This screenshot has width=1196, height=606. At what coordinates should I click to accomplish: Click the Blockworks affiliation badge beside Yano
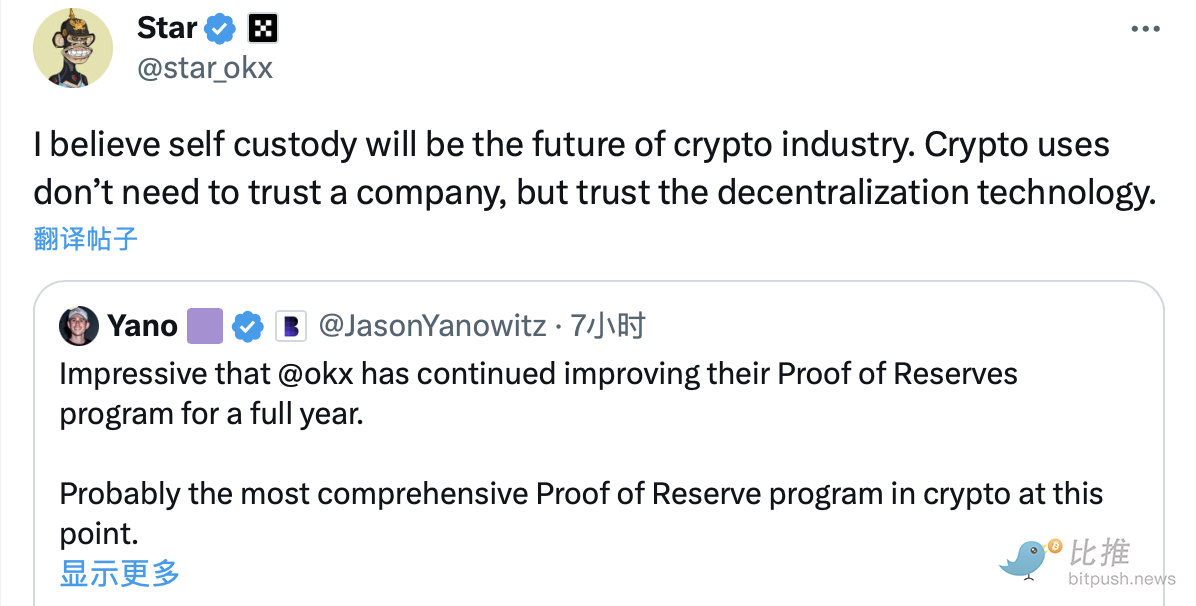click(290, 326)
